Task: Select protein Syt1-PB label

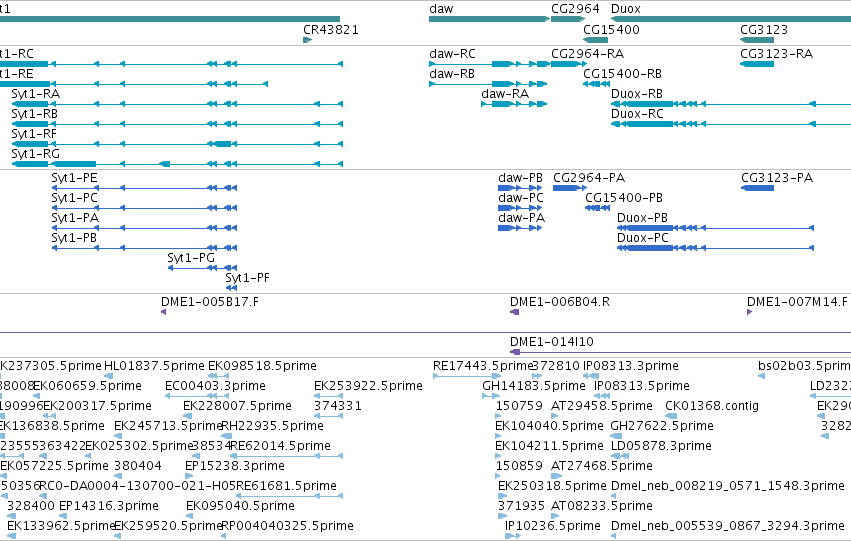Action: pyautogui.click(x=74, y=238)
